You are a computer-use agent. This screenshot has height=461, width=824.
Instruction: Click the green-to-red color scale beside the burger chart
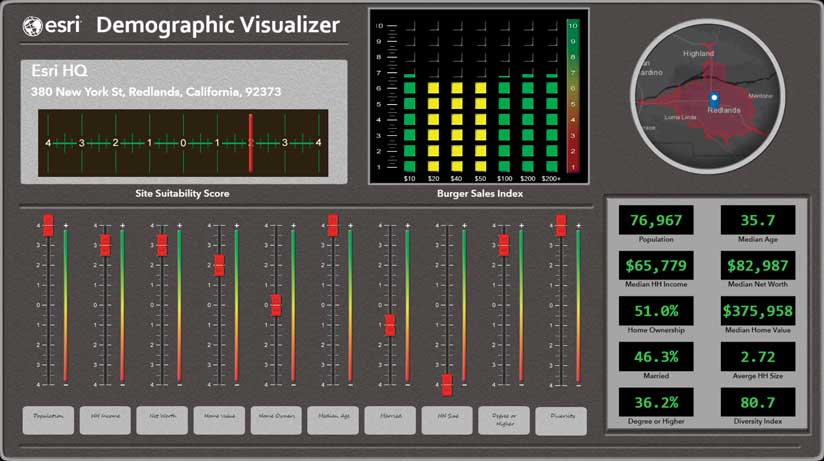(573, 96)
